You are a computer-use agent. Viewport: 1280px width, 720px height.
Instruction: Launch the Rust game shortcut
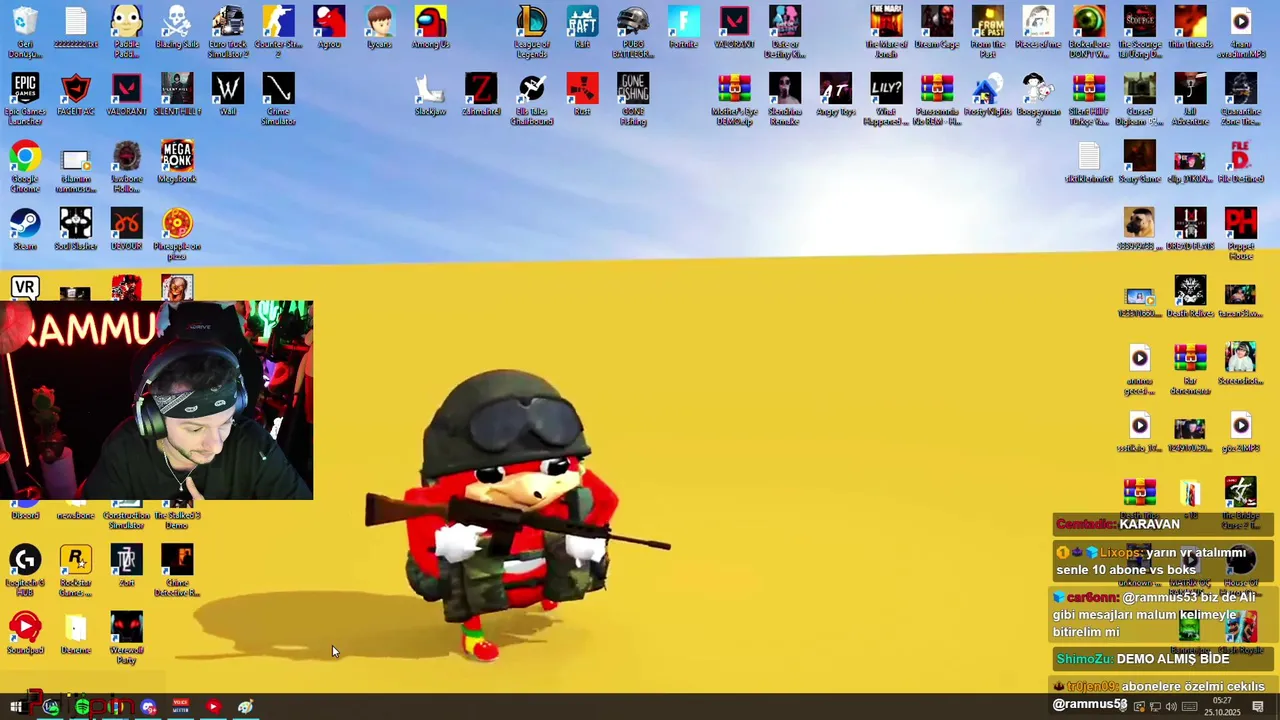click(582, 95)
